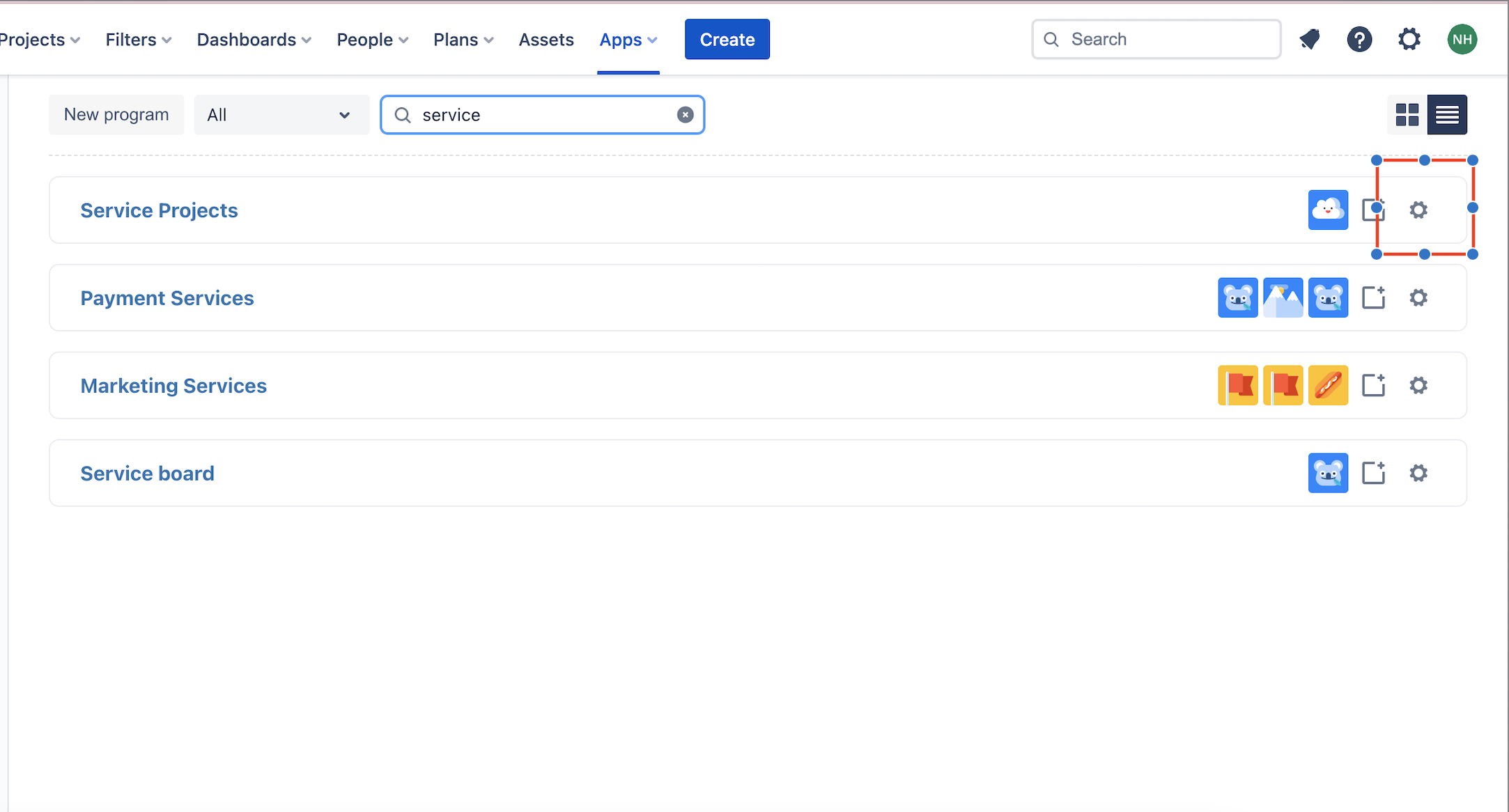Open settings gear for Service board

tap(1418, 474)
